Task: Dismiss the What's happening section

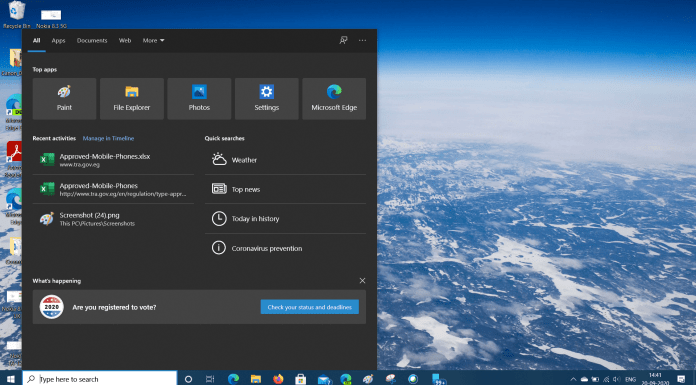Action: coord(362,281)
